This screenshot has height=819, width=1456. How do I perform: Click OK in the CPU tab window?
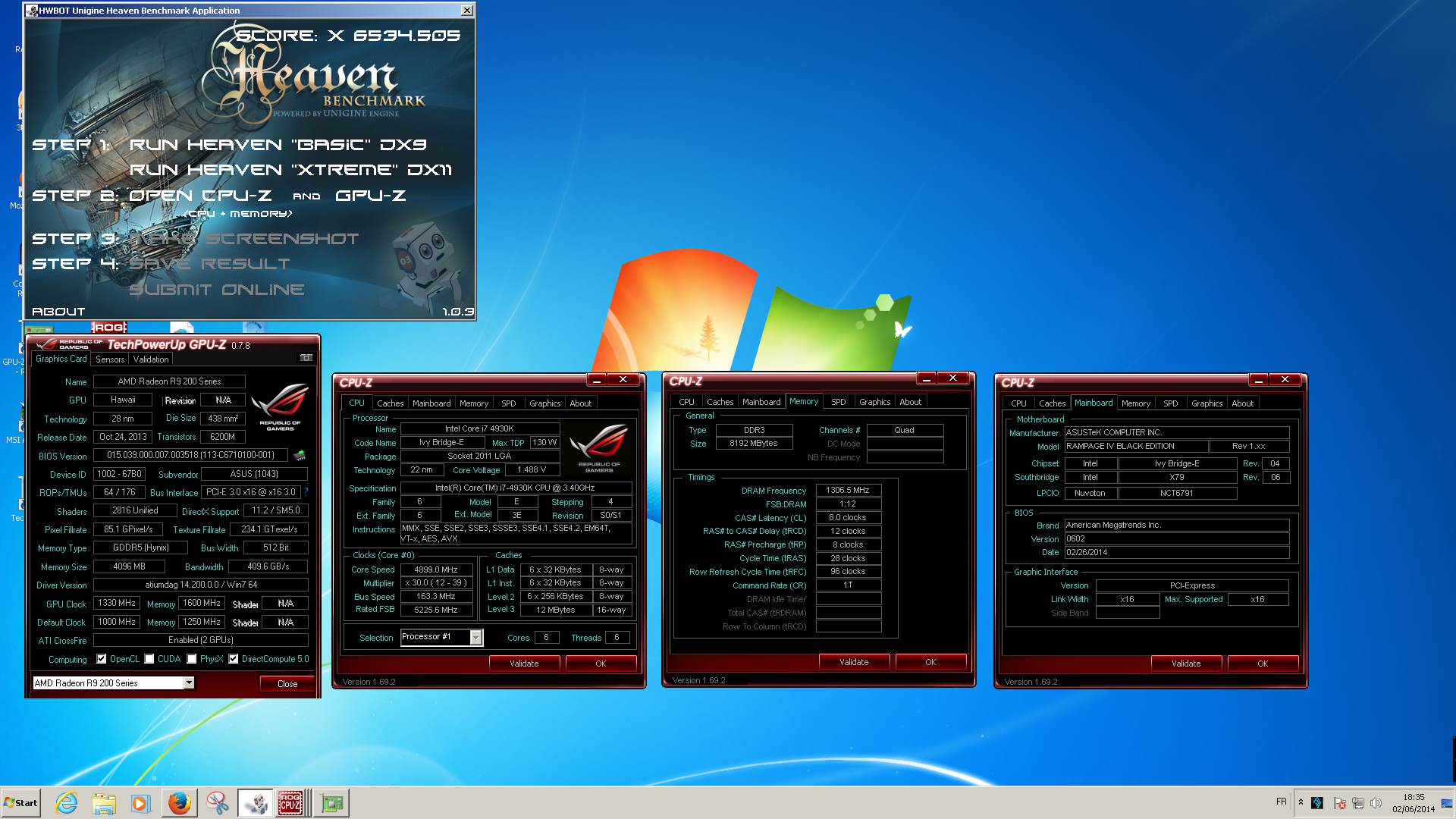coord(601,664)
